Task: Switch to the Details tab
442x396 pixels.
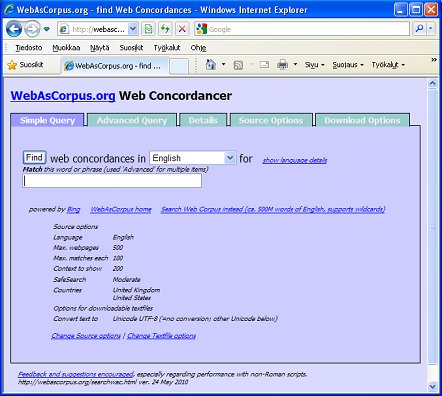Action: tap(203, 120)
